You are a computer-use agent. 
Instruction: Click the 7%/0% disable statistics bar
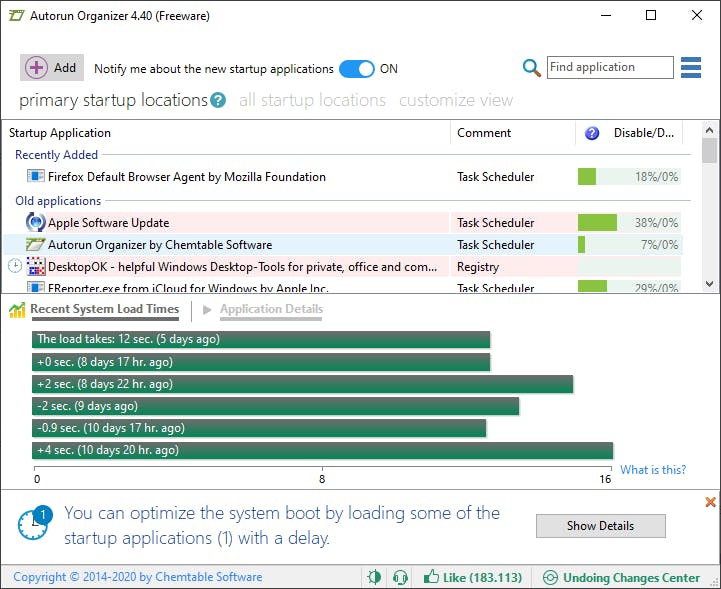(x=629, y=245)
